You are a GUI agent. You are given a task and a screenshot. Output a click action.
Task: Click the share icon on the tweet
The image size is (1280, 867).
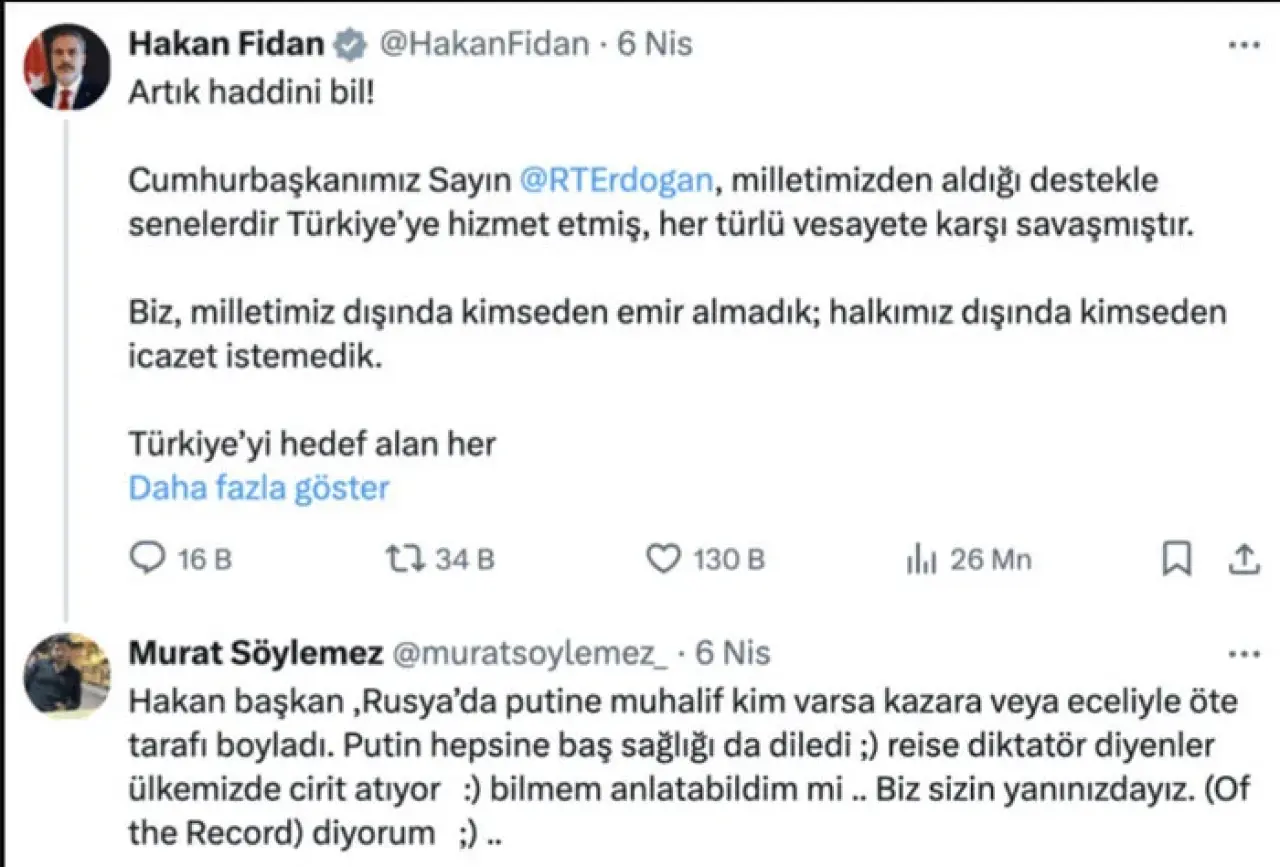(1243, 559)
